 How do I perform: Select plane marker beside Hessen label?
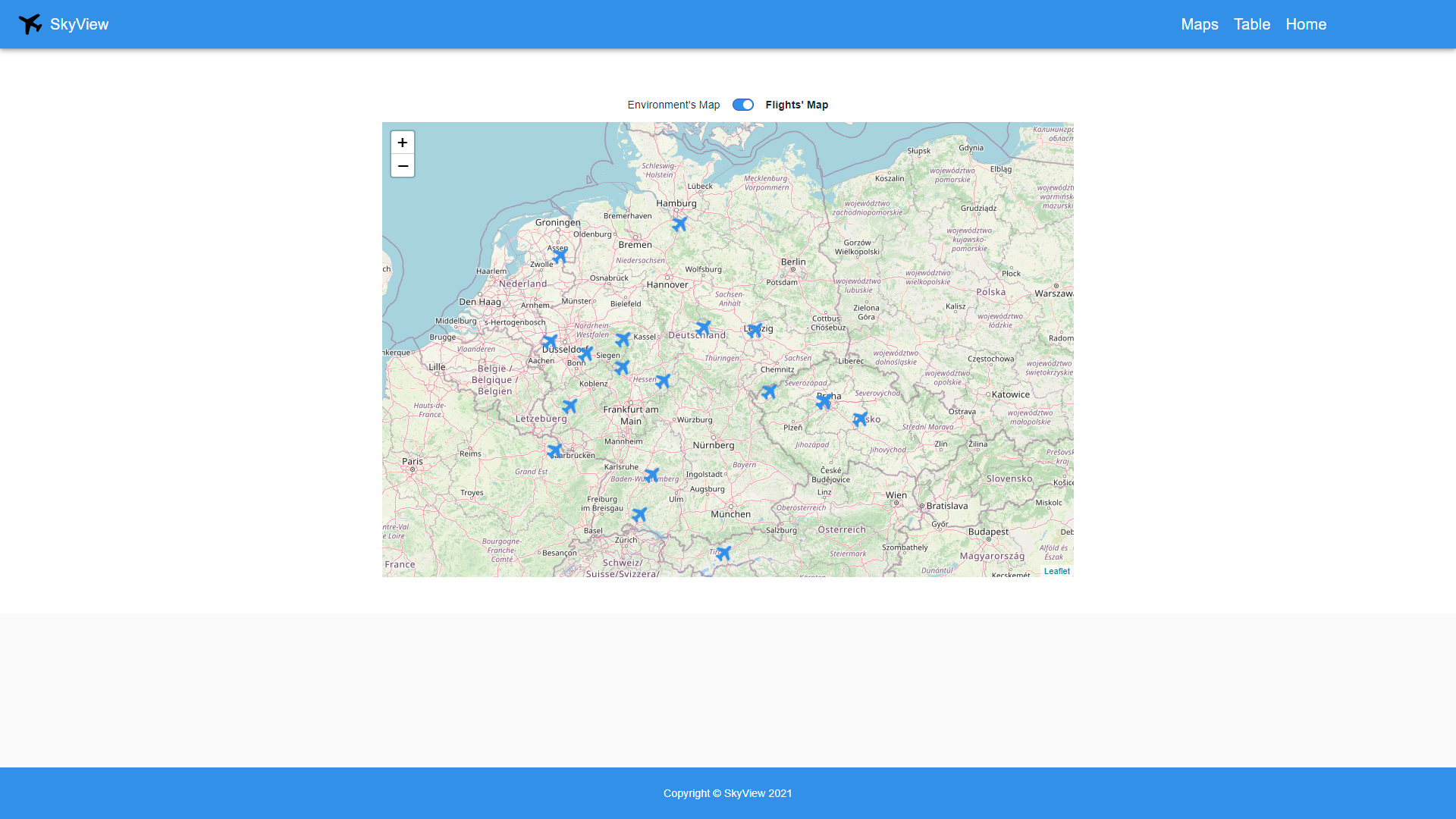[663, 381]
